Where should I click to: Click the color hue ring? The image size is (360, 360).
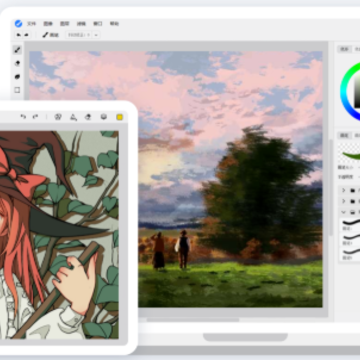point(344,90)
